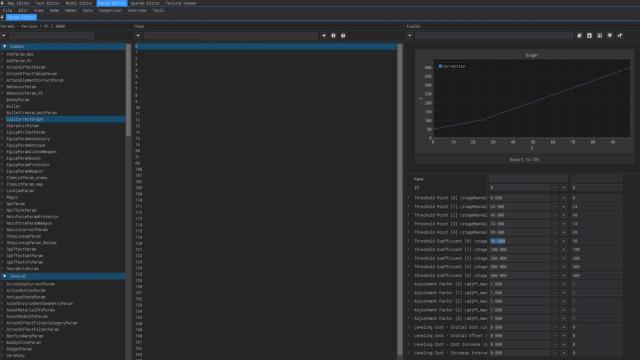Select SpEffectParam in the param list
The width and height of the screenshot is (640, 360).
(x=21, y=249)
